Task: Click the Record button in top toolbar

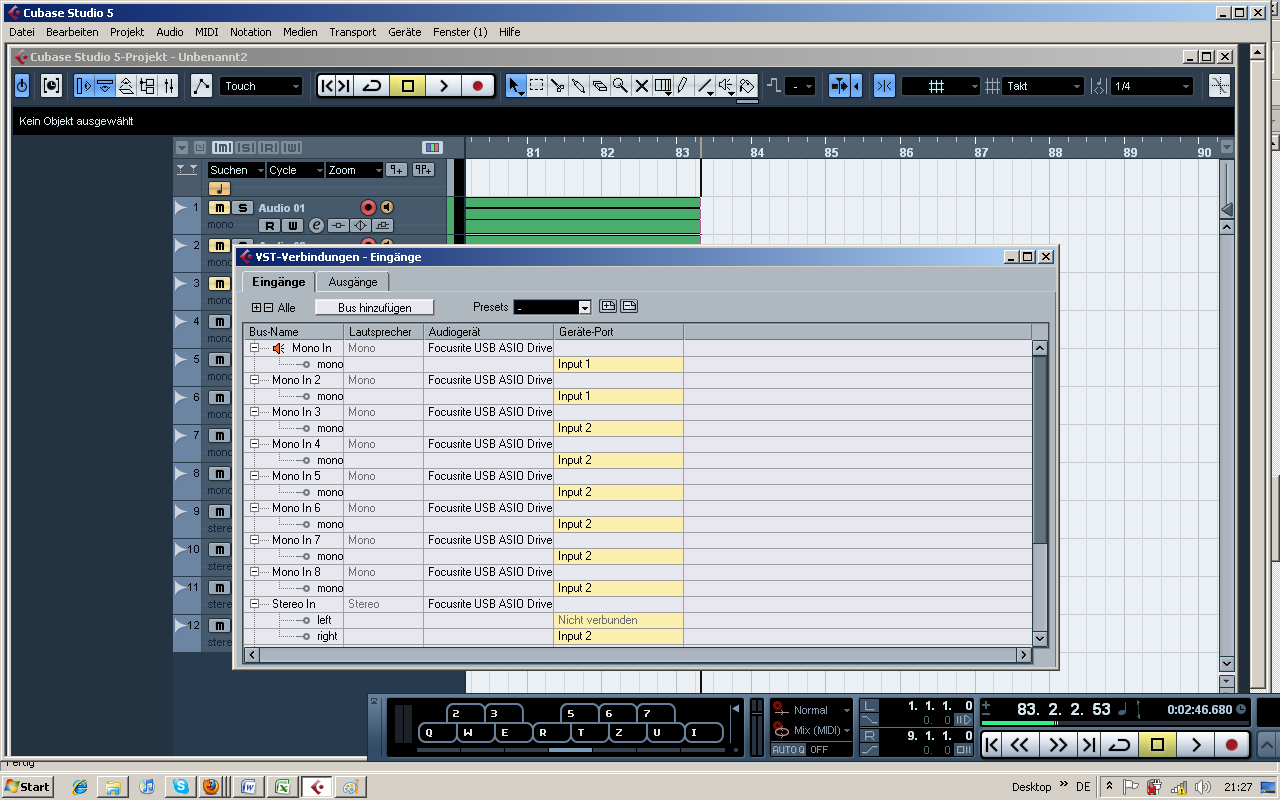Action: [x=478, y=86]
